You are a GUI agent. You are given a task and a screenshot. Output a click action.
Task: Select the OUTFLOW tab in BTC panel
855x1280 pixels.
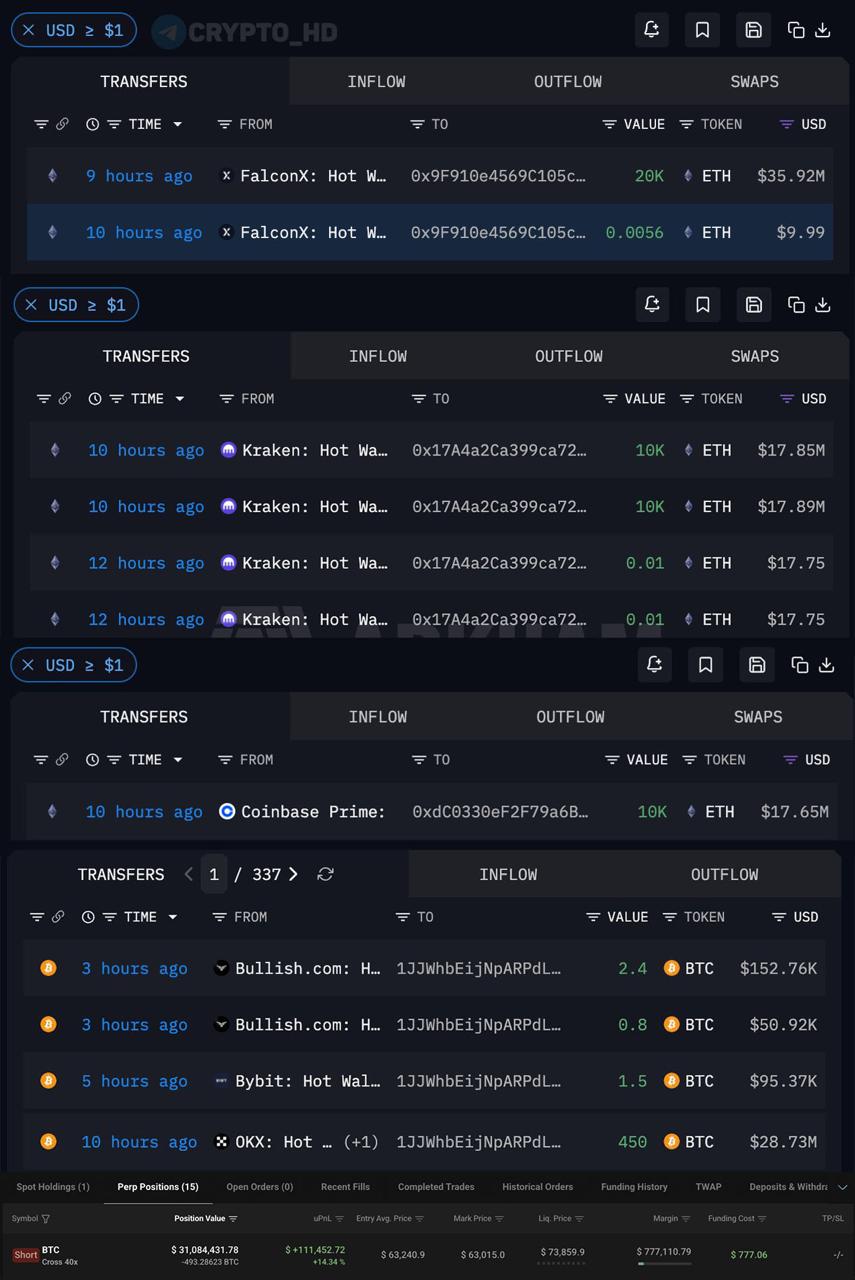pos(724,874)
